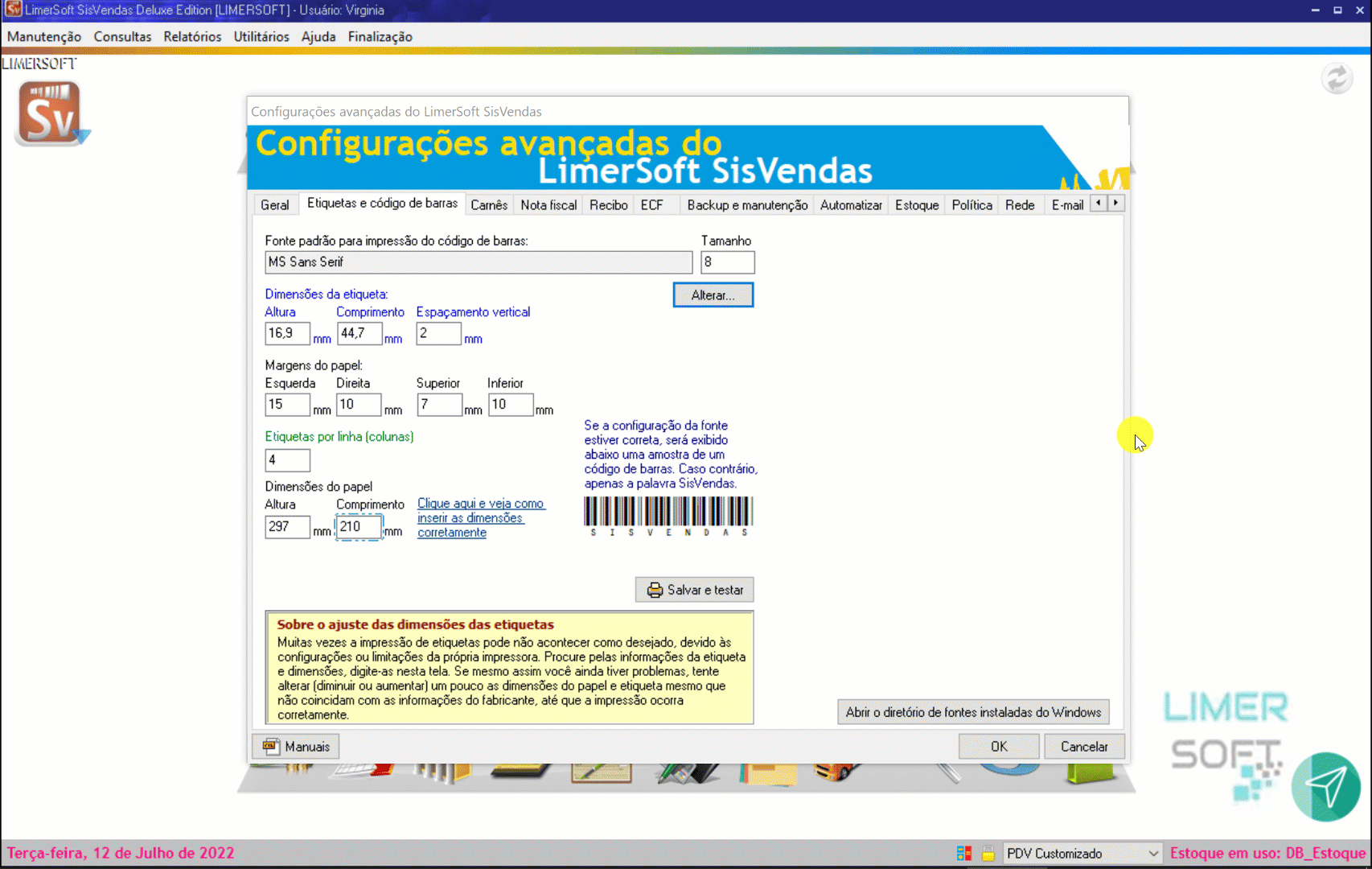Image resolution: width=1372 pixels, height=869 pixels.
Task: Switch to the Geral tab
Action: [x=275, y=205]
